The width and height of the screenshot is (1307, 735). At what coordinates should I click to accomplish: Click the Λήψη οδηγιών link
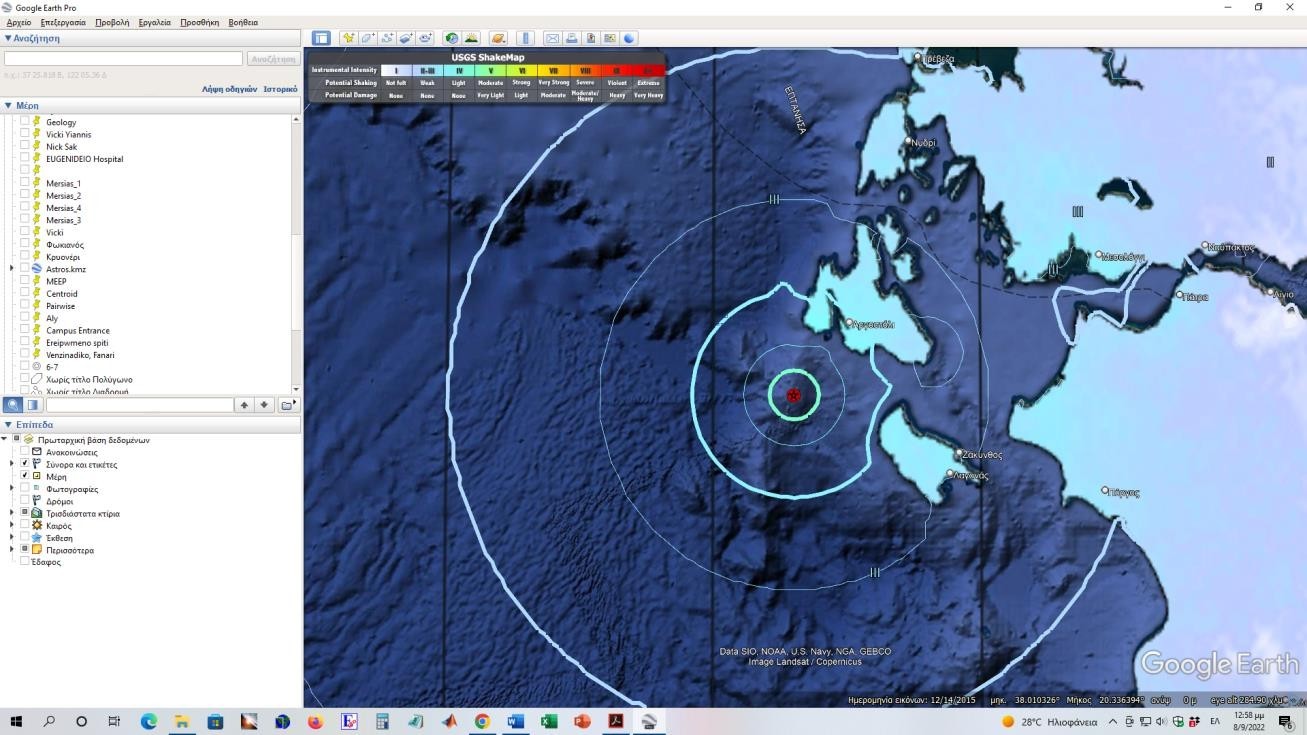pos(229,89)
